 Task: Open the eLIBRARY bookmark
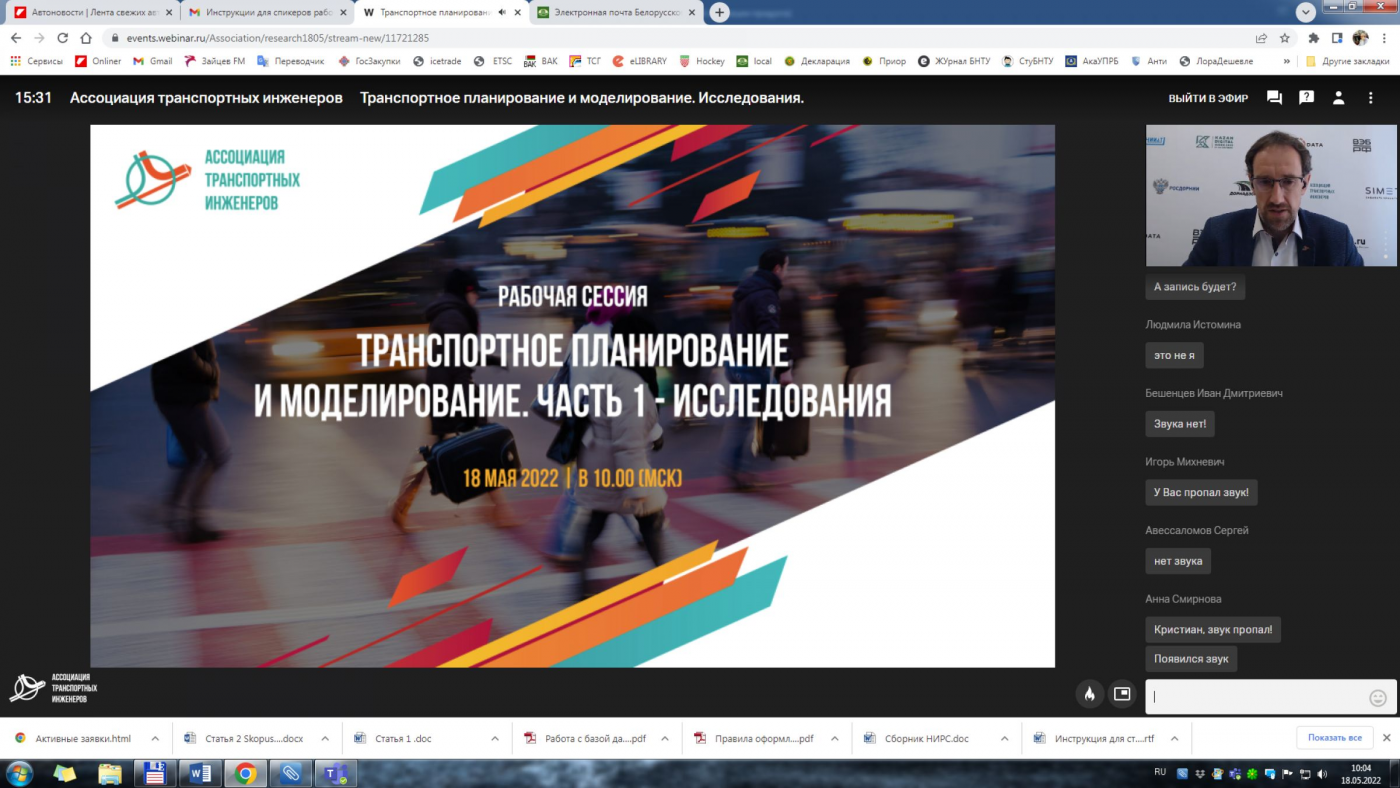point(639,61)
